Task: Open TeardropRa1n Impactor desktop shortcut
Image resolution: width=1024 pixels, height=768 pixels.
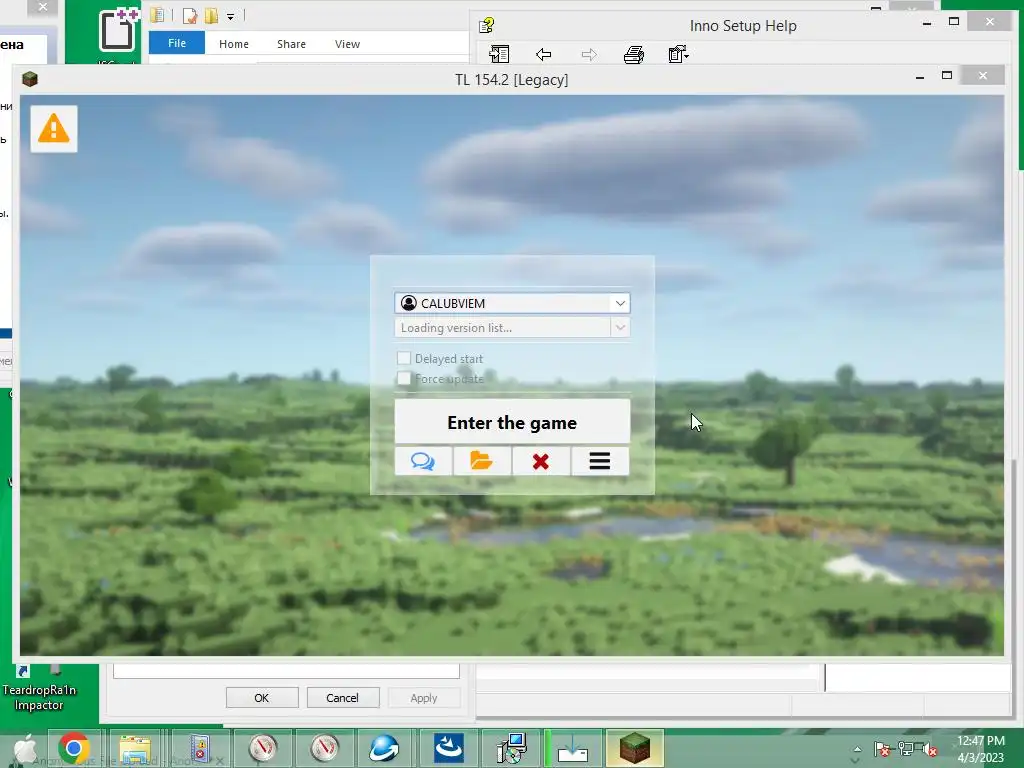Action: (39, 689)
